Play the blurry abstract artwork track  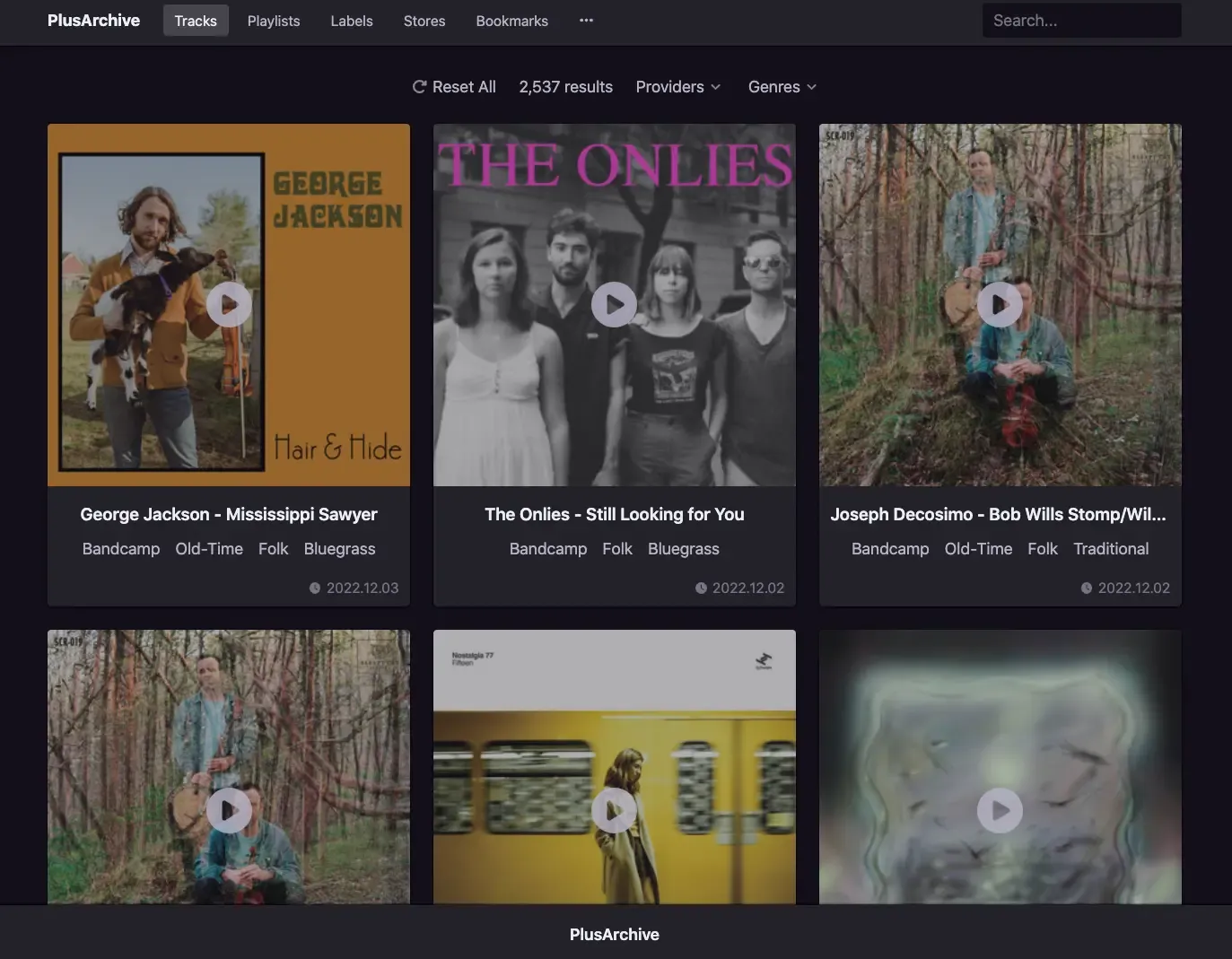1000,811
